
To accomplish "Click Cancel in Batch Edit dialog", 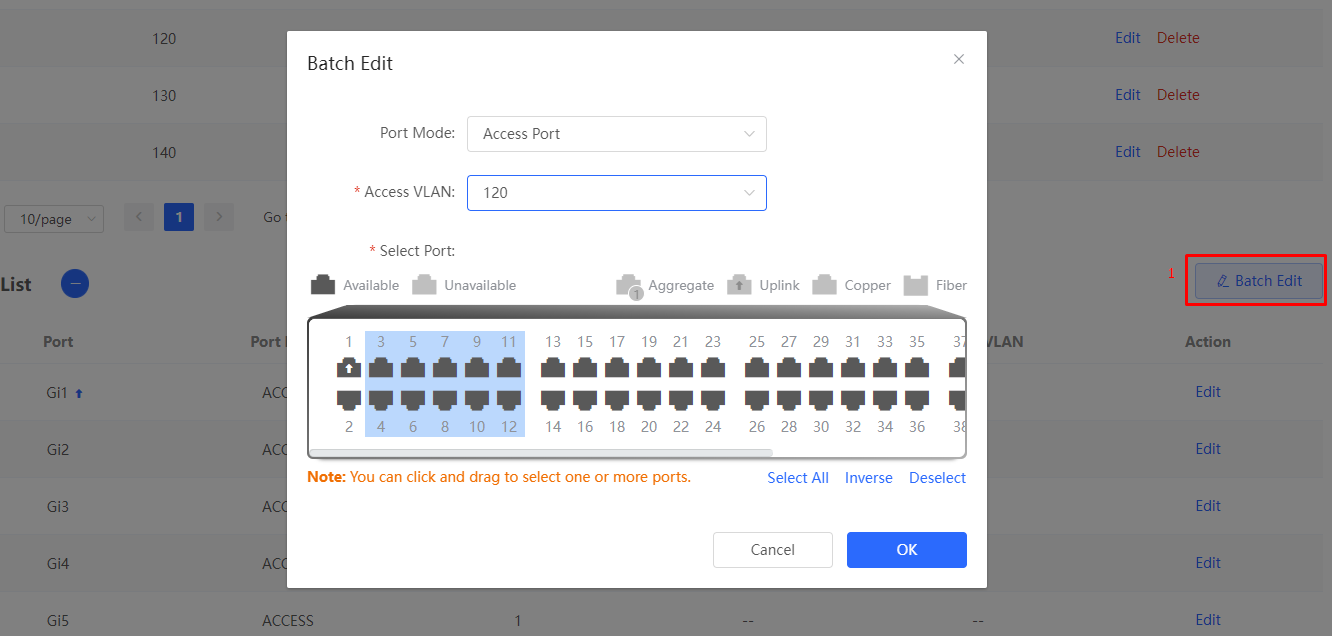I will tap(772, 550).
